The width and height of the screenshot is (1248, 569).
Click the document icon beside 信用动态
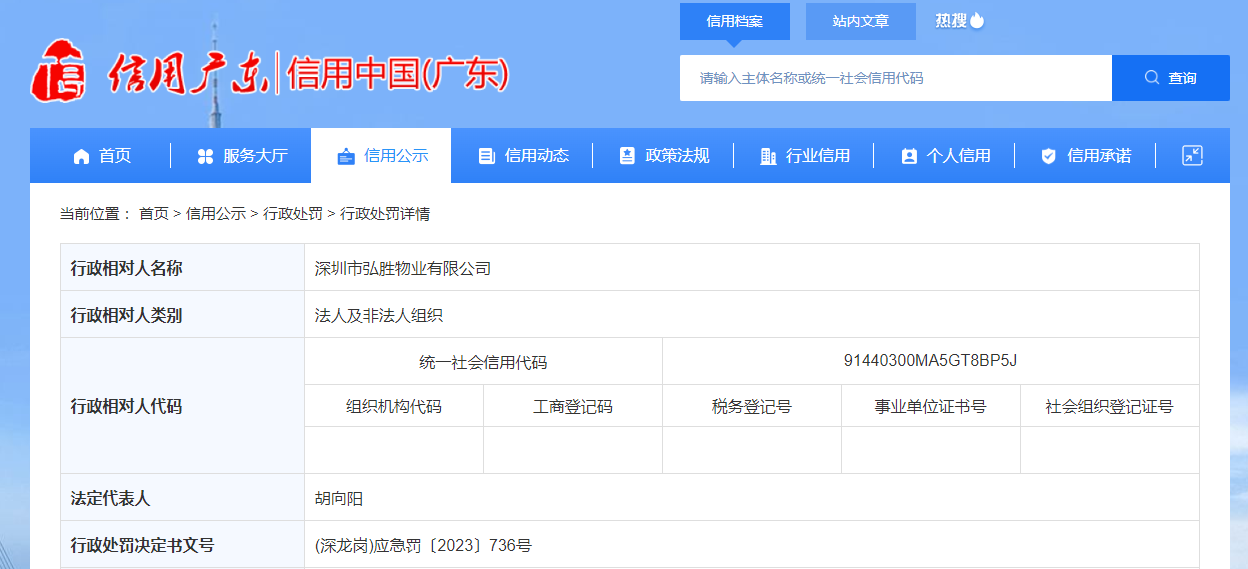click(x=487, y=156)
